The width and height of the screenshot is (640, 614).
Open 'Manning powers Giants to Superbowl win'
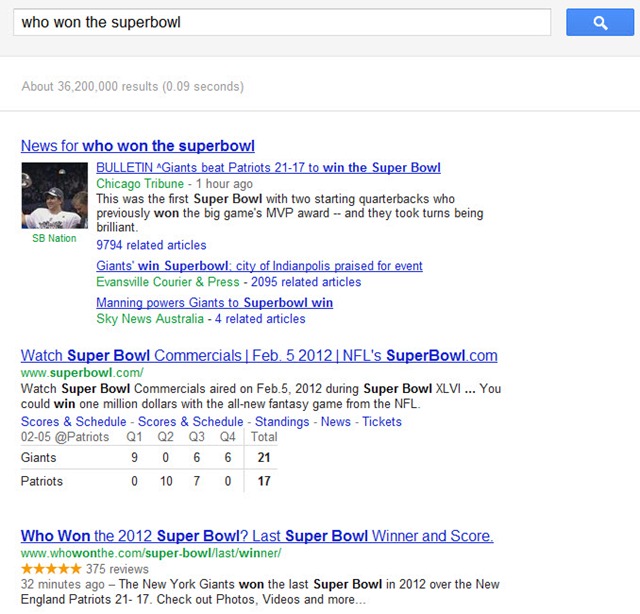point(214,302)
